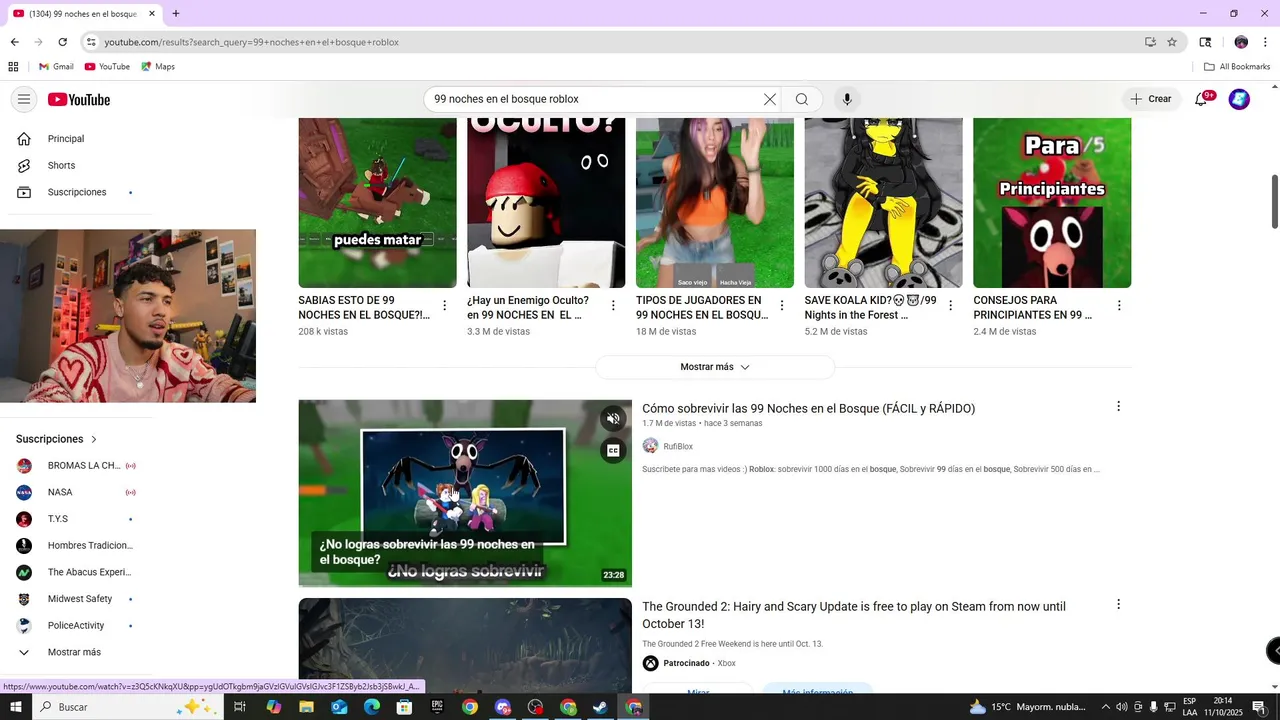Open TIPOS DE JUGADORES short thumbnail
Image resolution: width=1280 pixels, height=720 pixels.
(715, 203)
